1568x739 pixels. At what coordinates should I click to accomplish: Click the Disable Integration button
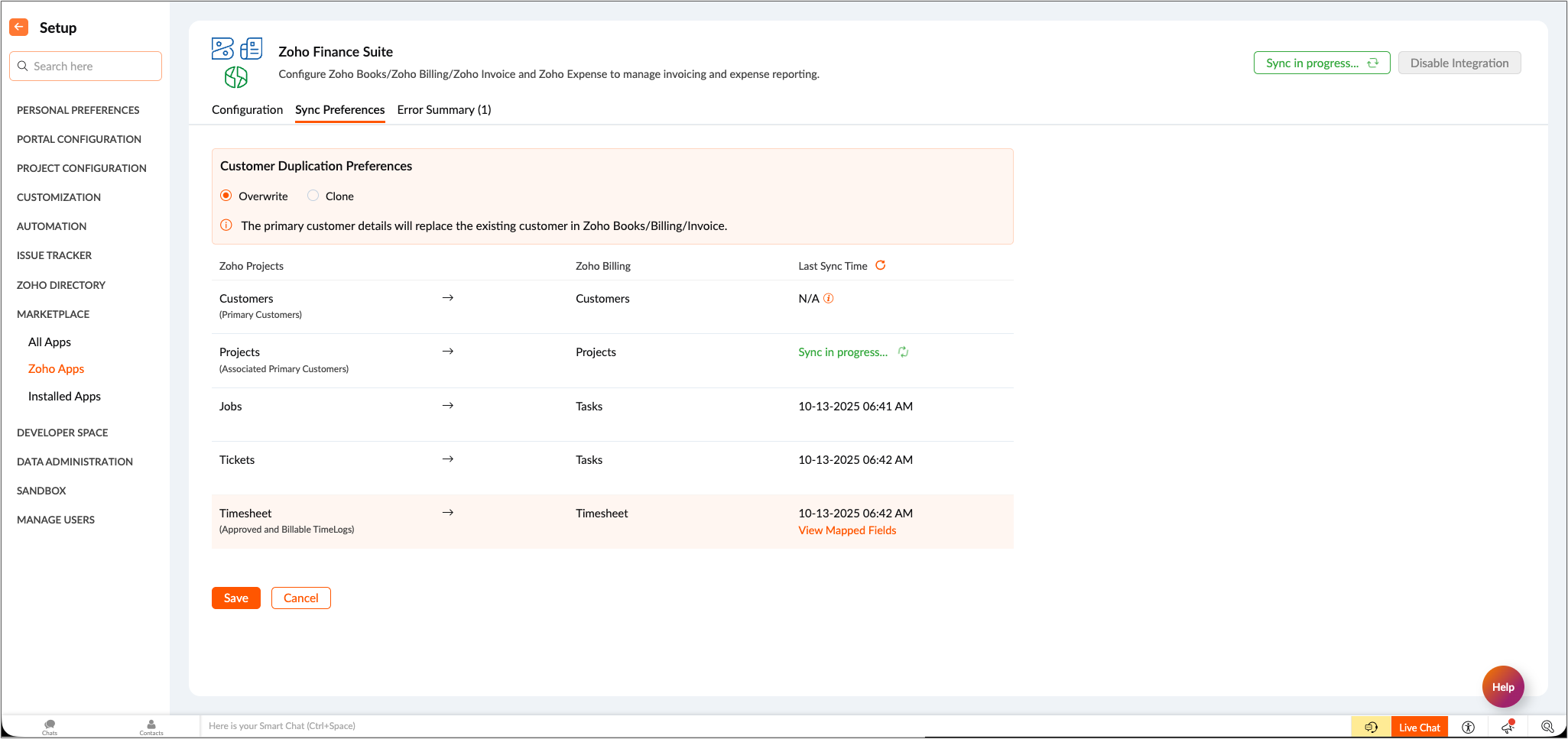[1459, 63]
